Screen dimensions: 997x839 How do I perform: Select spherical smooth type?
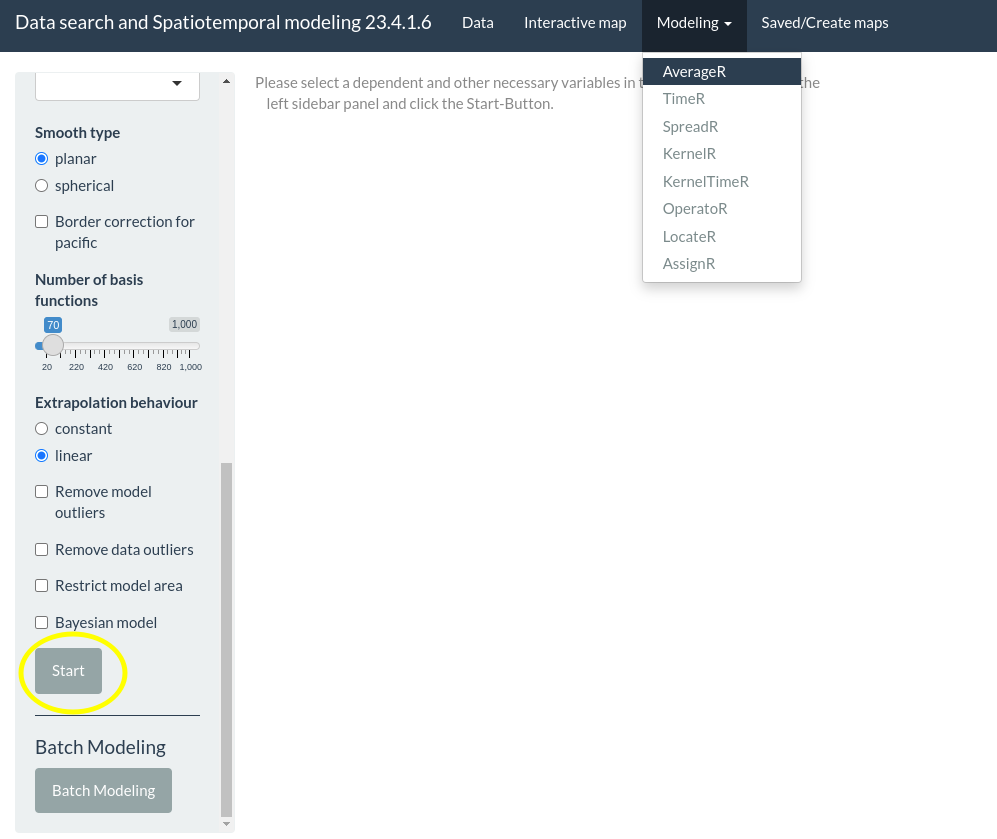[x=41, y=185]
